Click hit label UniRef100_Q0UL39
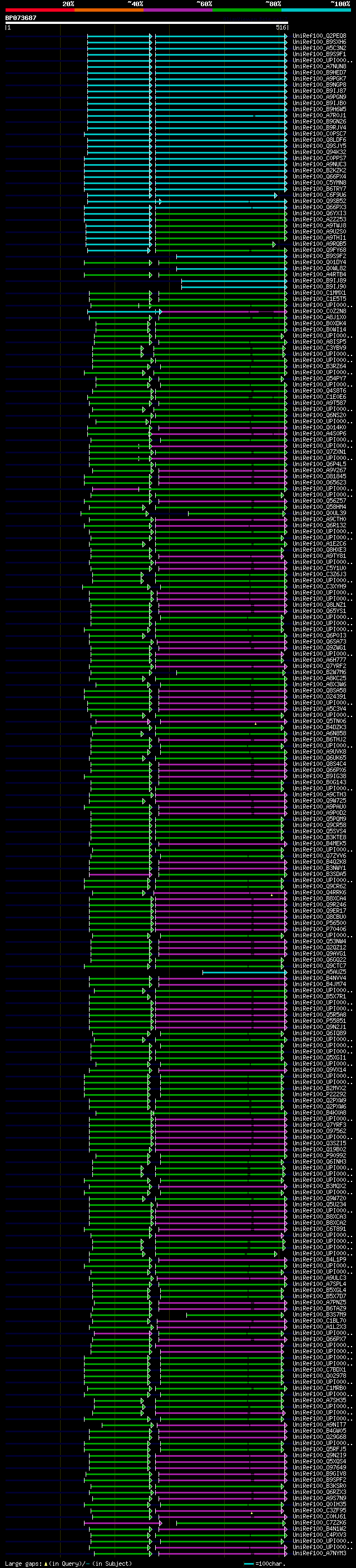The height and width of the screenshot is (1568, 356). pos(319,513)
